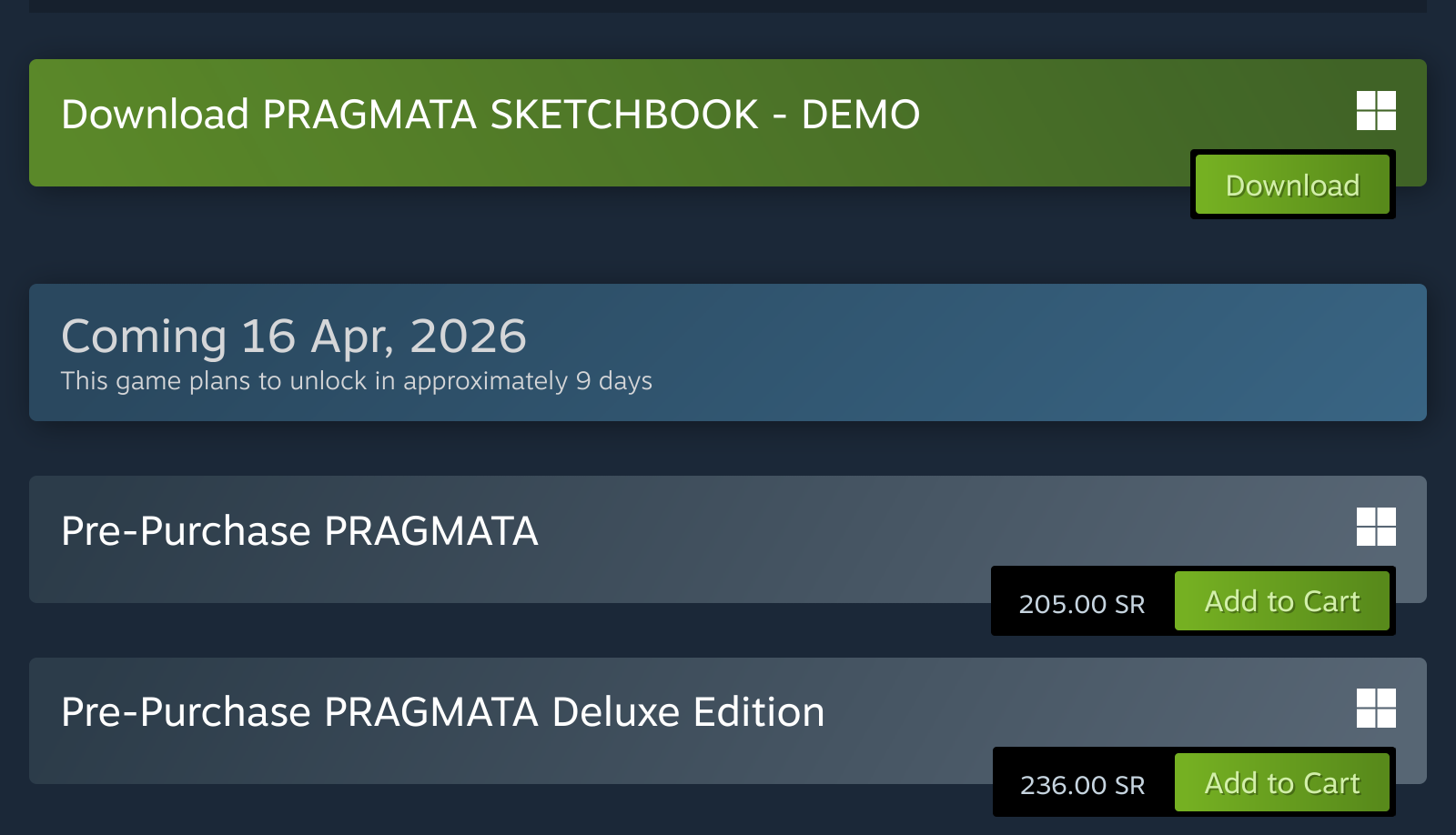The width and height of the screenshot is (1456, 835).
Task: Click the 236.00 SR price label
Action: coord(1082,785)
